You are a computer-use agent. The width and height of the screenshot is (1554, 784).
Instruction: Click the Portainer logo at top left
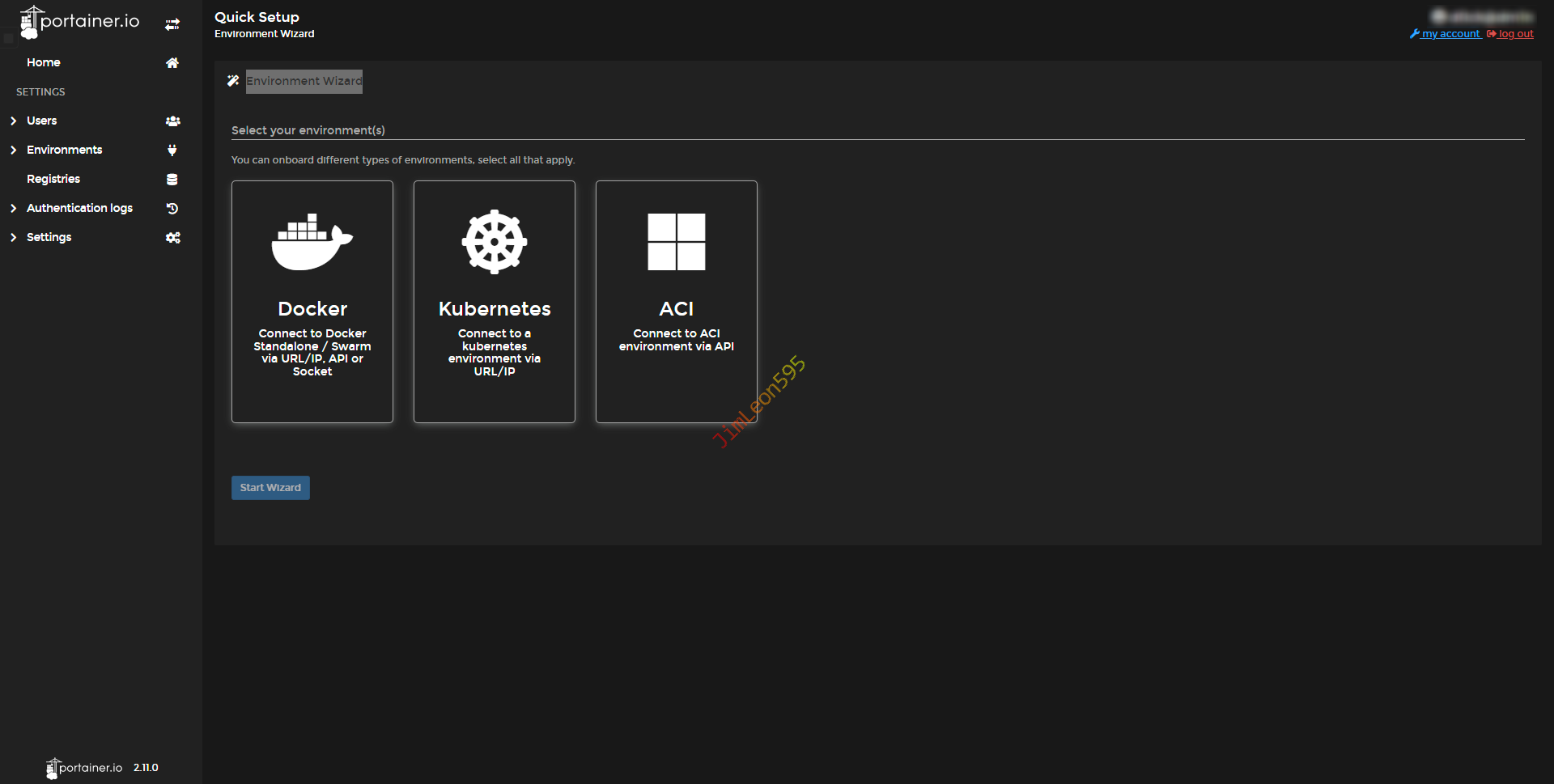(x=79, y=22)
